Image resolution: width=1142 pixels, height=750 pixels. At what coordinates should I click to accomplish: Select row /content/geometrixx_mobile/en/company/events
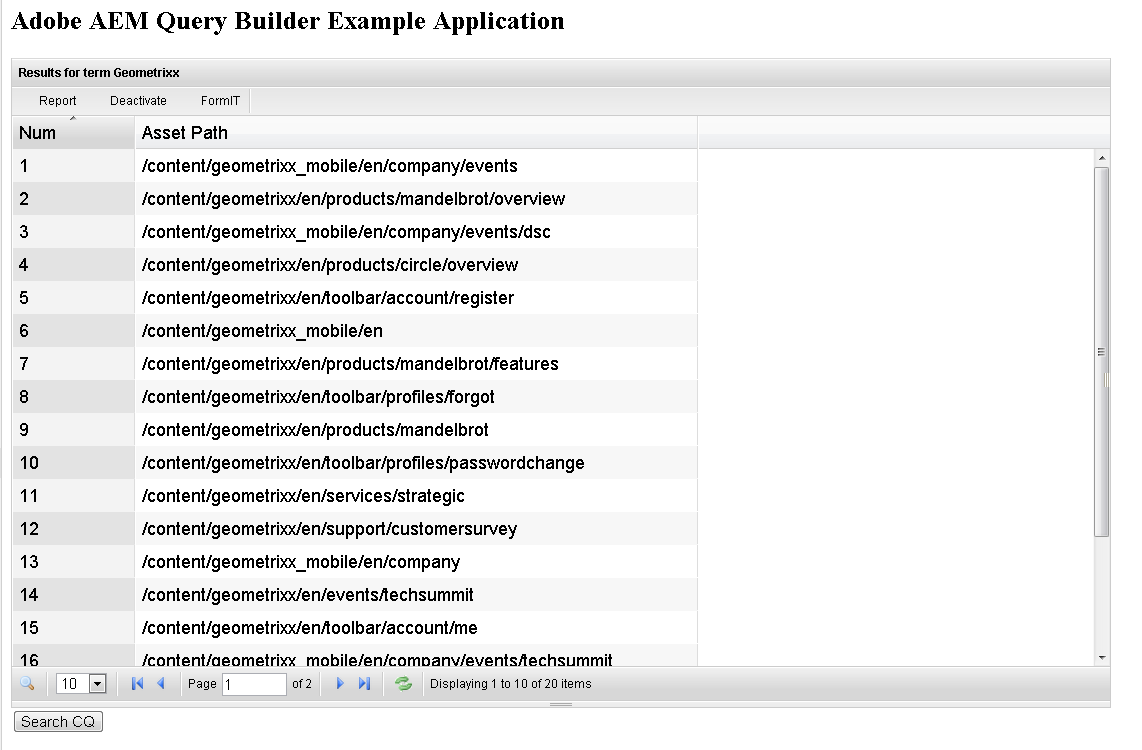(x=355, y=166)
